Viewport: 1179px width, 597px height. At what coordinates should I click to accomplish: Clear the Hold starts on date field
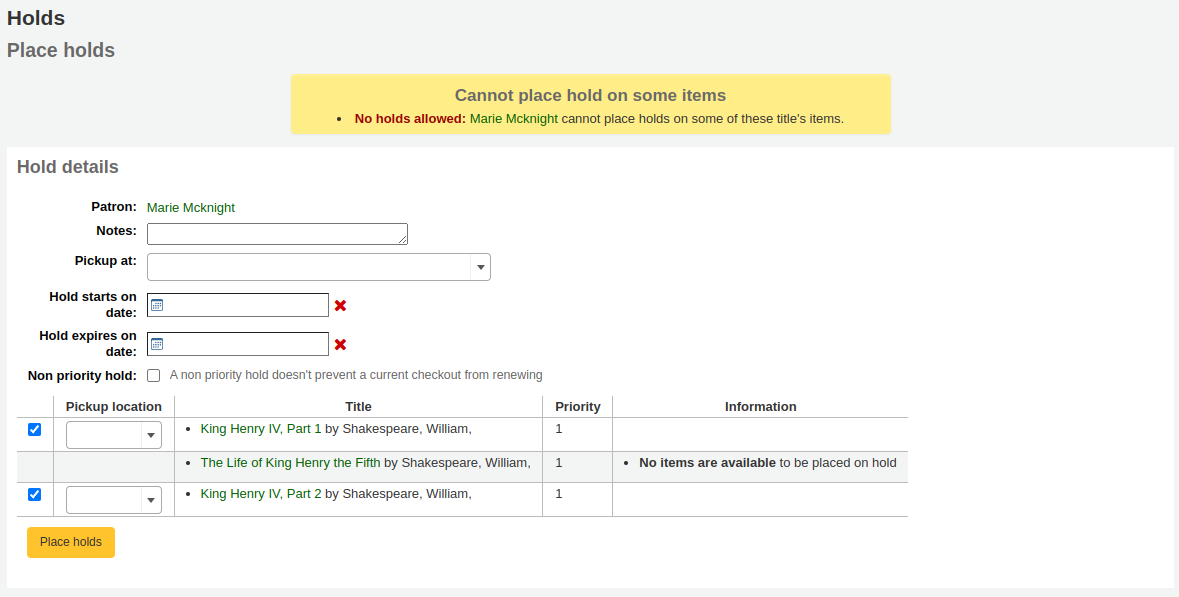(x=340, y=305)
